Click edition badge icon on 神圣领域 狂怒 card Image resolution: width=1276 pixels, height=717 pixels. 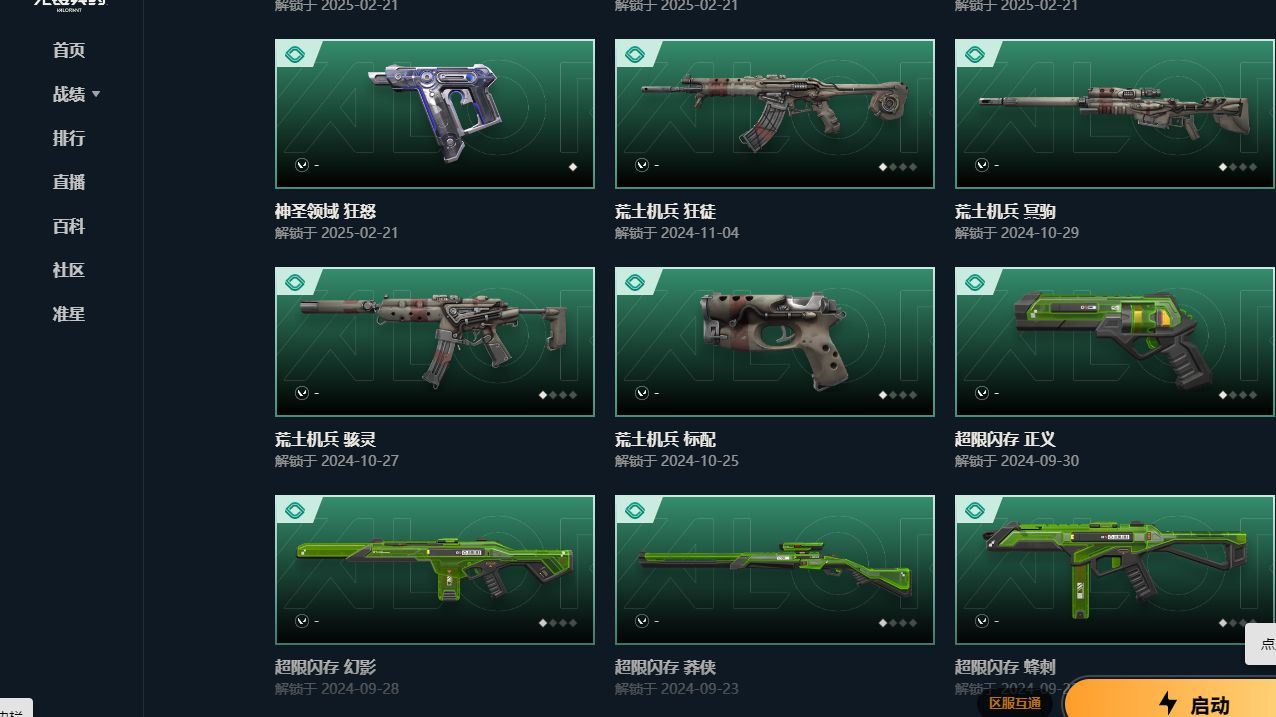click(x=295, y=54)
